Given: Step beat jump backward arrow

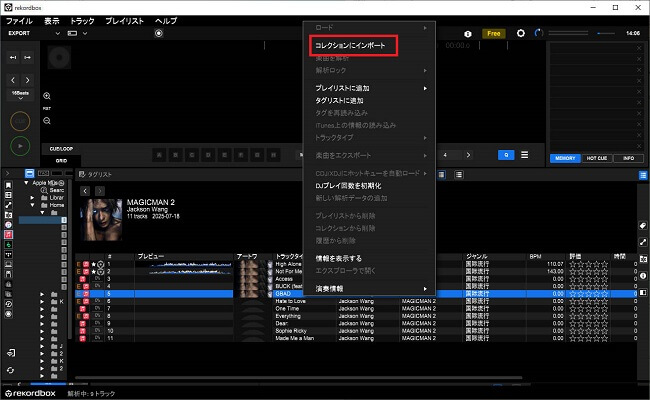Looking at the screenshot, I should [x=13, y=80].
